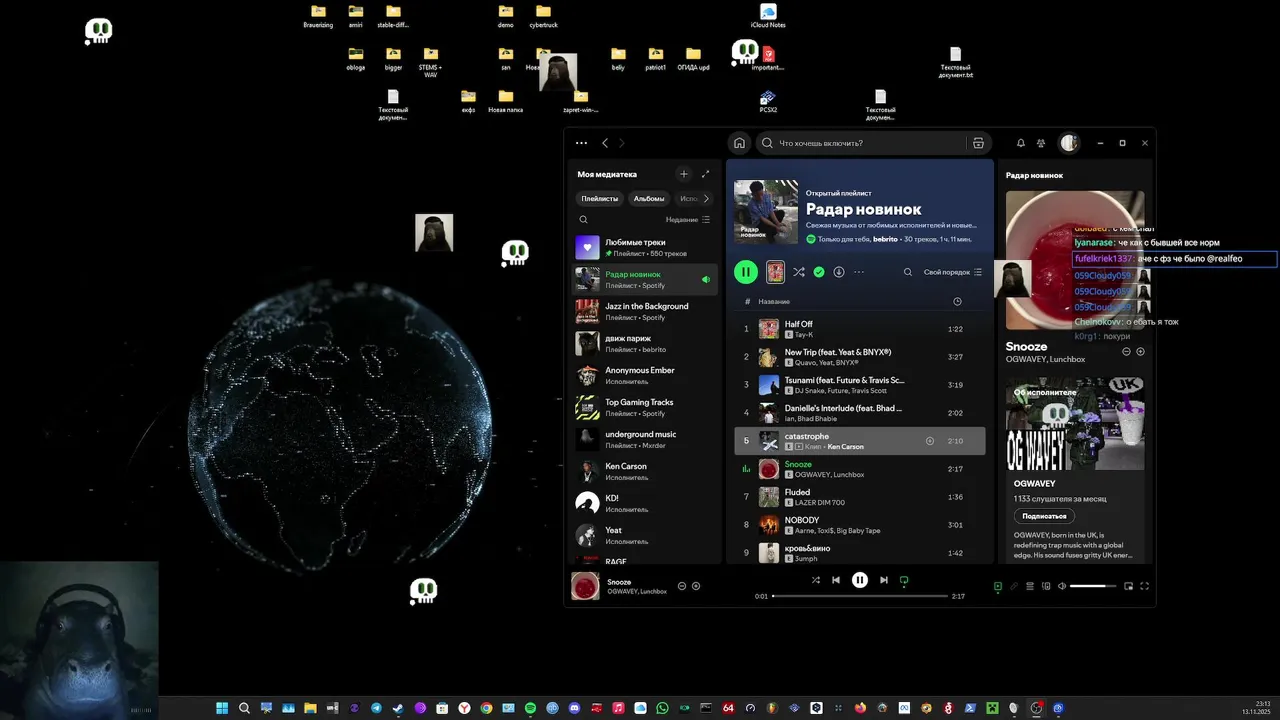Screen dimensions: 1280x720
Task: Skip to the next track
Action: click(884, 580)
